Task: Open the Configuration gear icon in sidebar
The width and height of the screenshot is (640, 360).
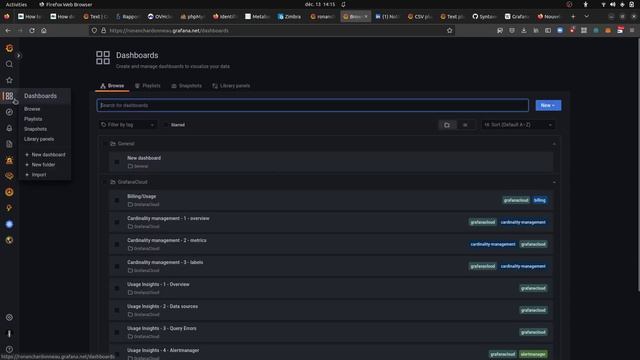Action: click(9, 317)
